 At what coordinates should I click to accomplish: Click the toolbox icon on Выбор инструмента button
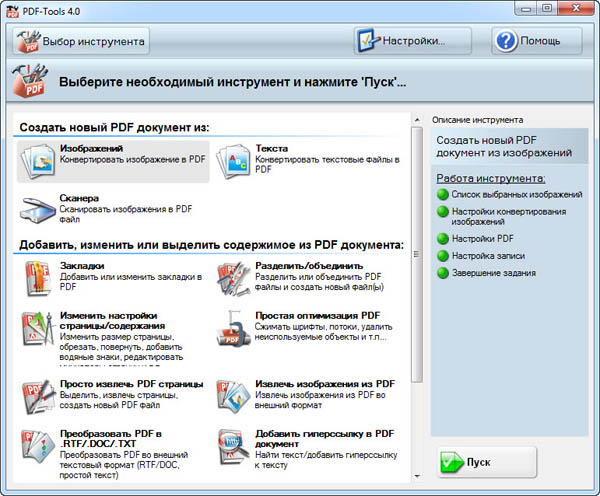coord(29,41)
